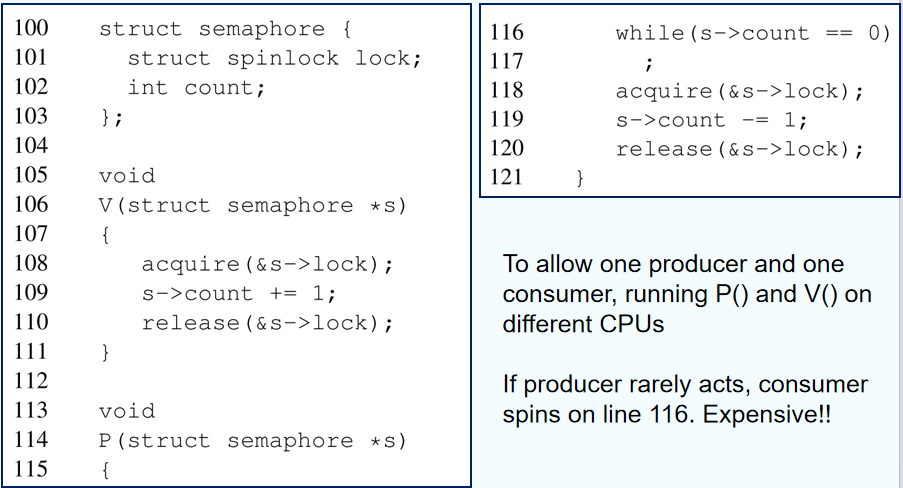
Task: Click 'release(&s->lock);' on line 110
Action: coord(267,323)
